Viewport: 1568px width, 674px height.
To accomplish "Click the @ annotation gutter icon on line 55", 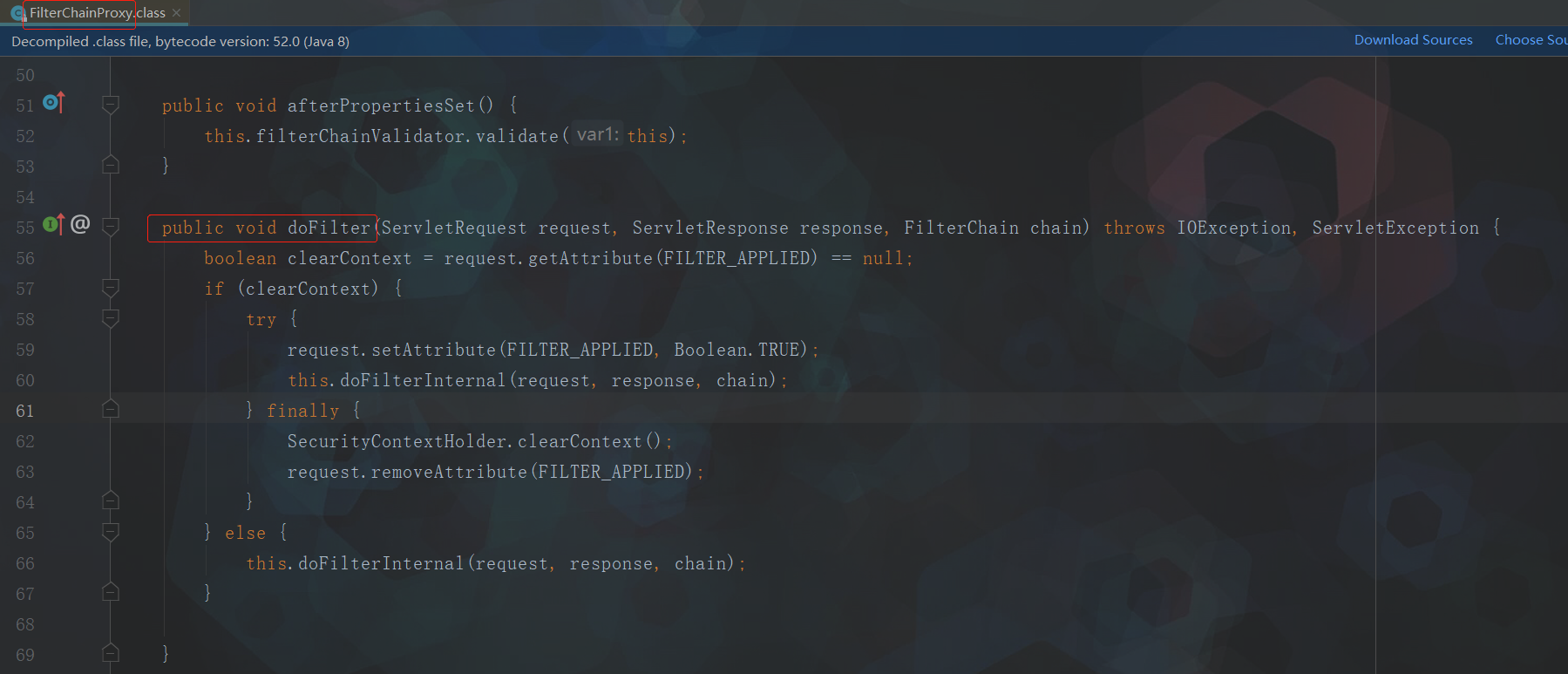I will point(80,224).
